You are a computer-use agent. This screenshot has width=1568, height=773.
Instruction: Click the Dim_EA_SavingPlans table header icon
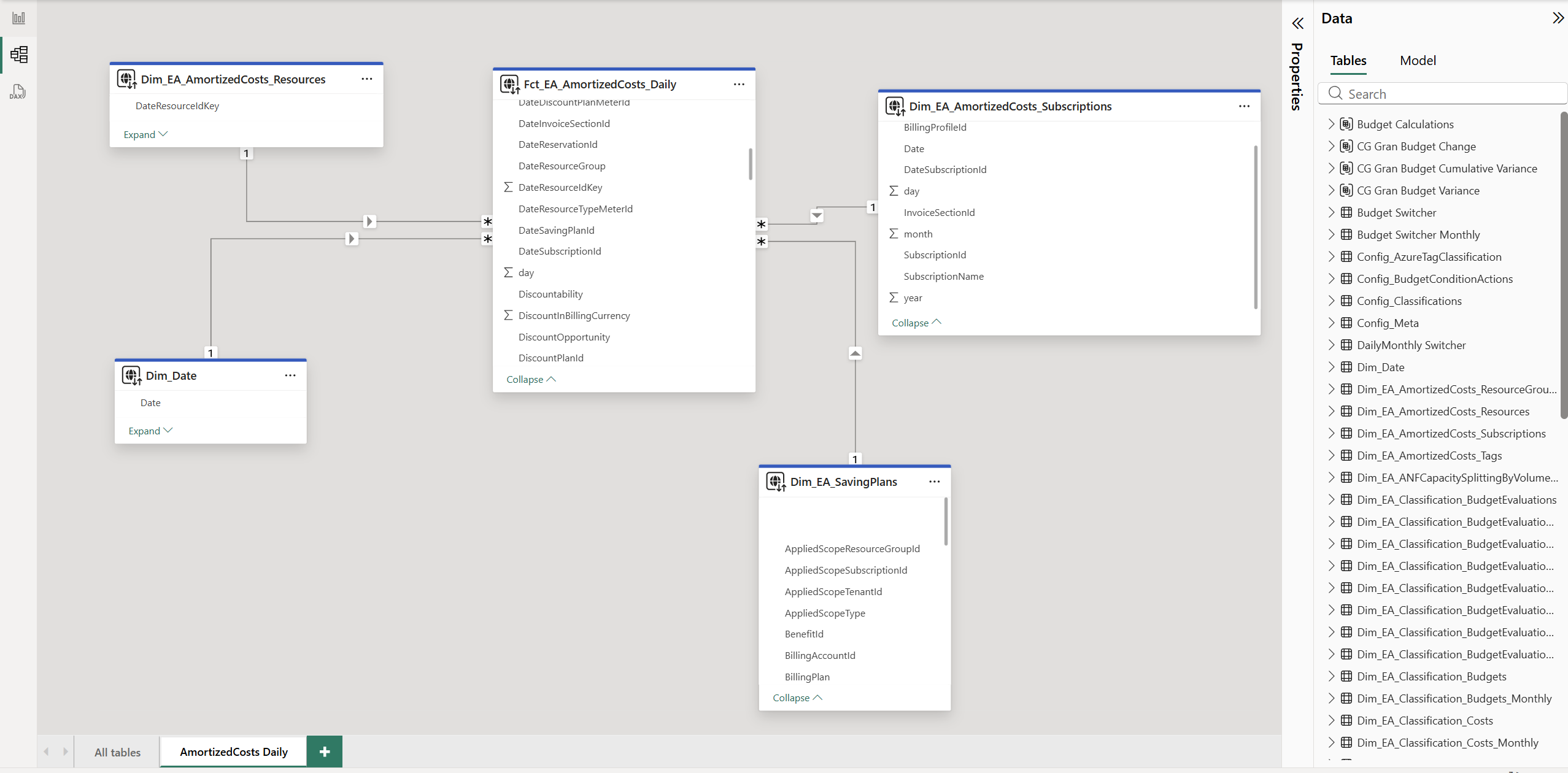click(x=776, y=482)
